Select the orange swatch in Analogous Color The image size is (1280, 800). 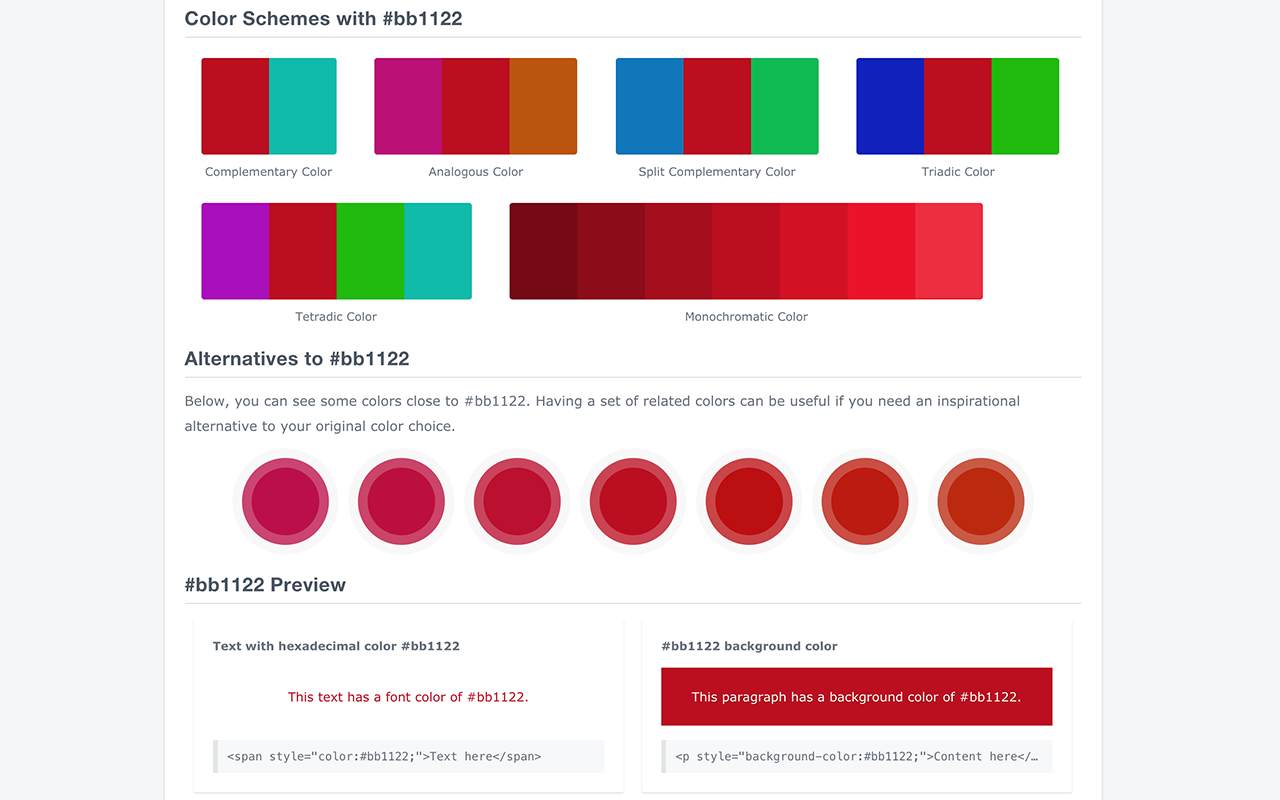pos(542,105)
